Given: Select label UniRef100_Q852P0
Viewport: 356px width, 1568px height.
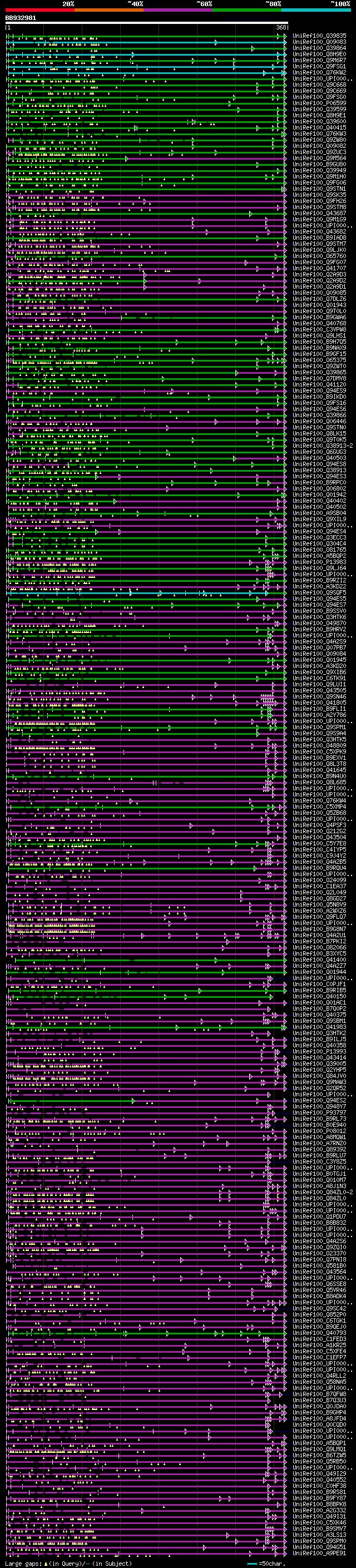Looking at the screenshot, I should click(319, 1315).
